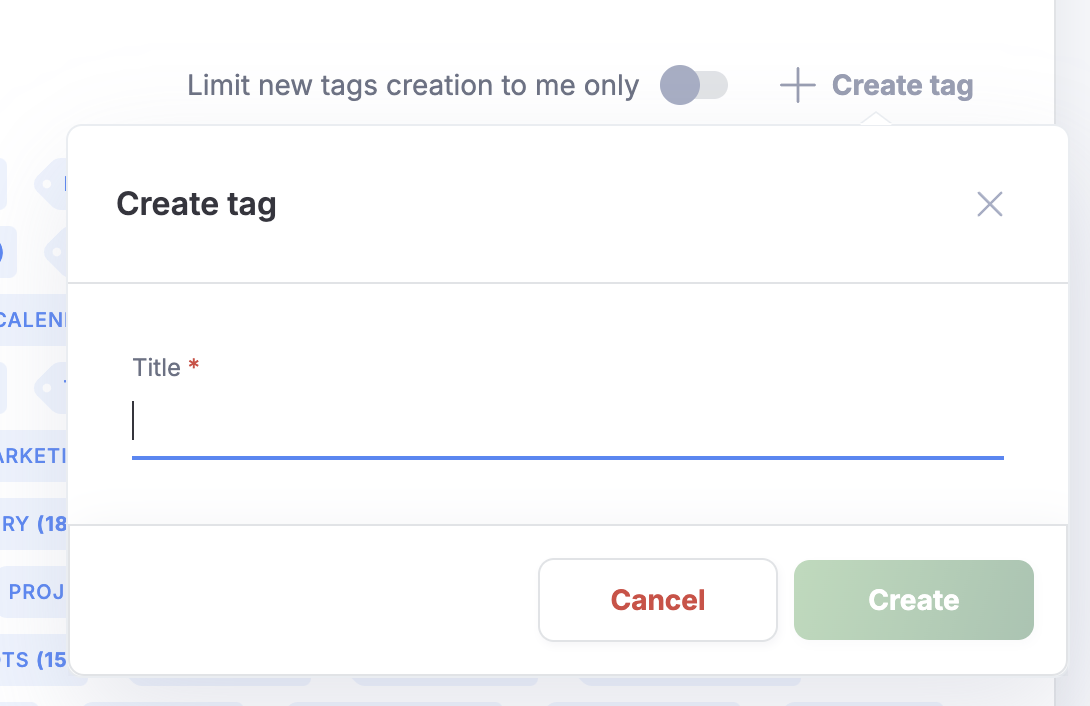Click the Title field label
The image size is (1090, 706).
[x=156, y=367]
